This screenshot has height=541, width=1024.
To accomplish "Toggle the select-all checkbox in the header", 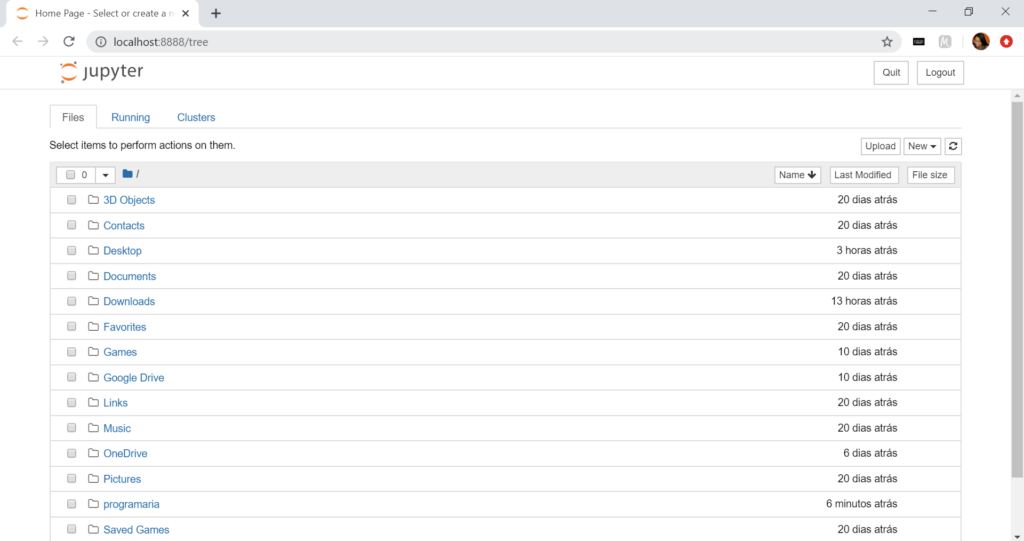I will [71, 175].
